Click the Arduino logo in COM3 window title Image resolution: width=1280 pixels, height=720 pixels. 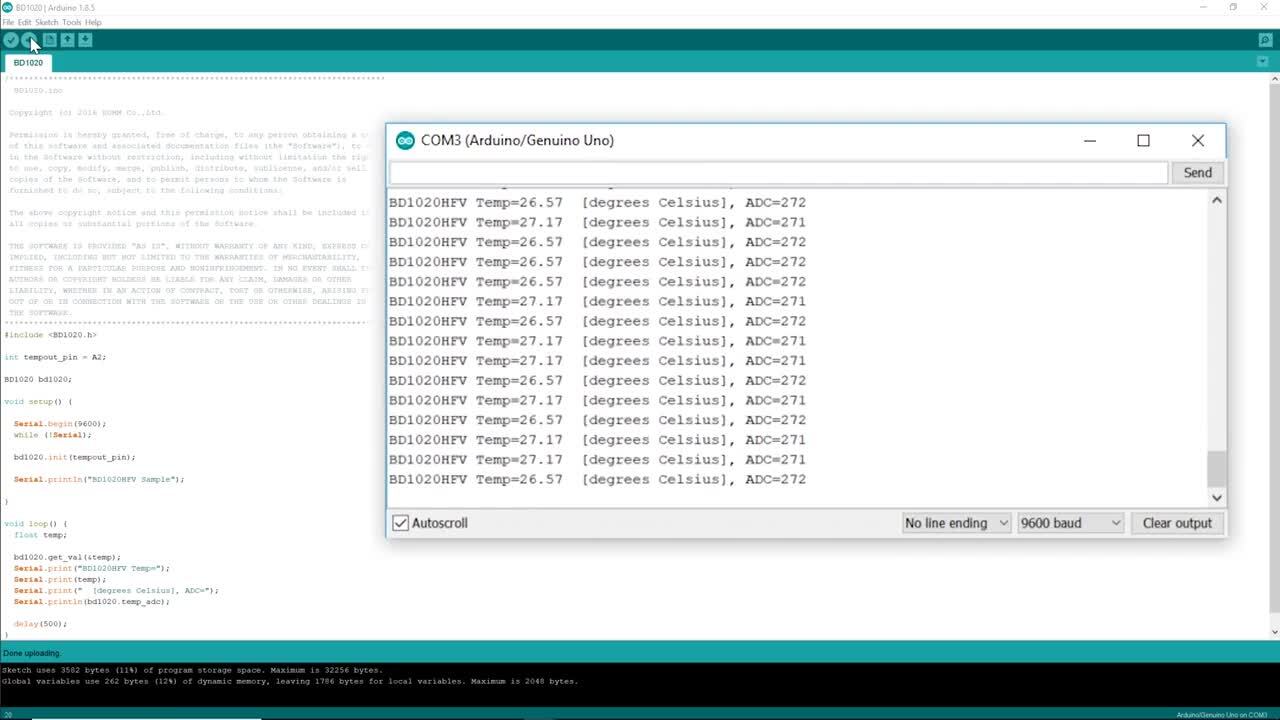click(x=405, y=140)
